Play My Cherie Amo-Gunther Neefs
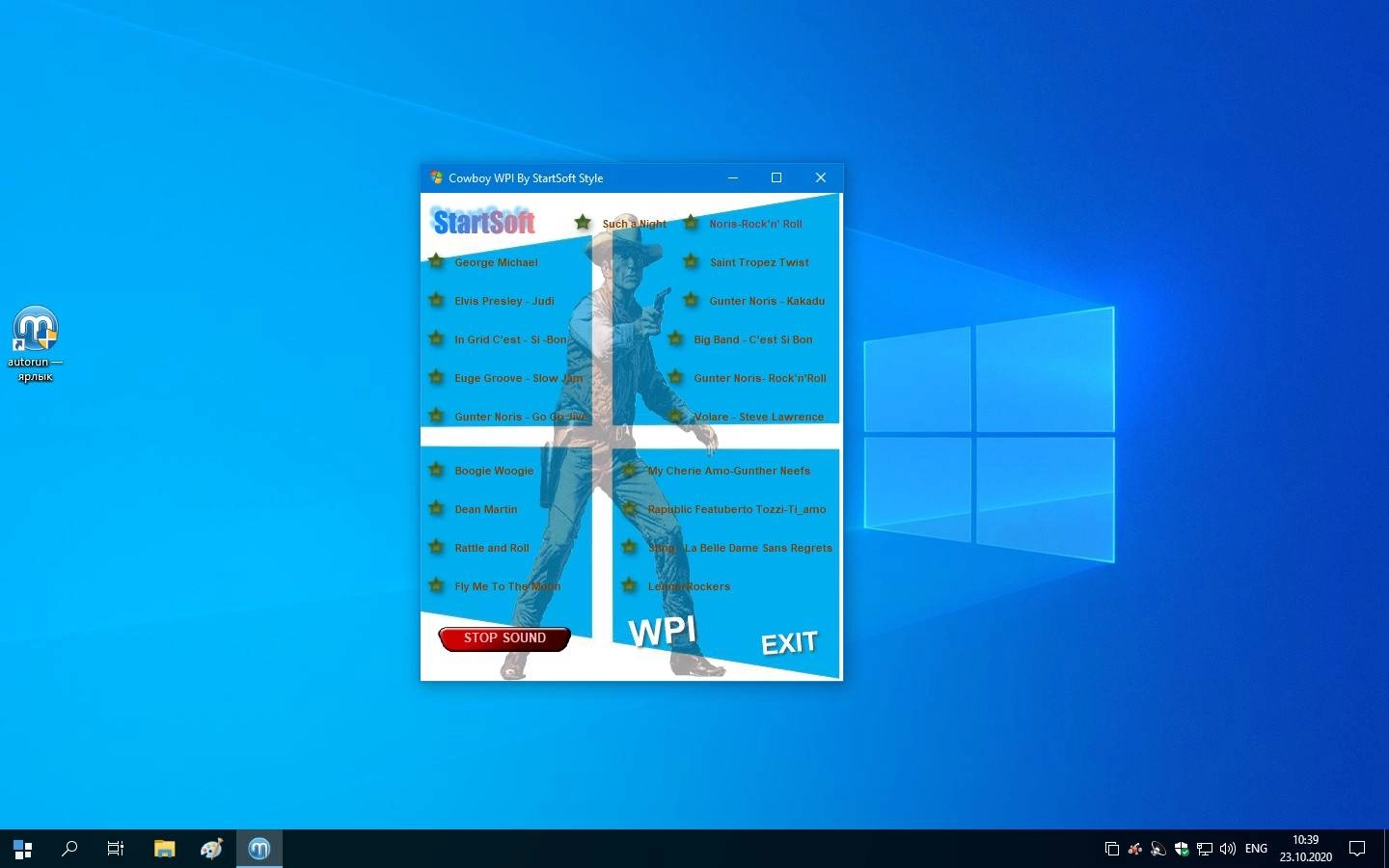This screenshot has width=1389, height=868. (x=729, y=471)
